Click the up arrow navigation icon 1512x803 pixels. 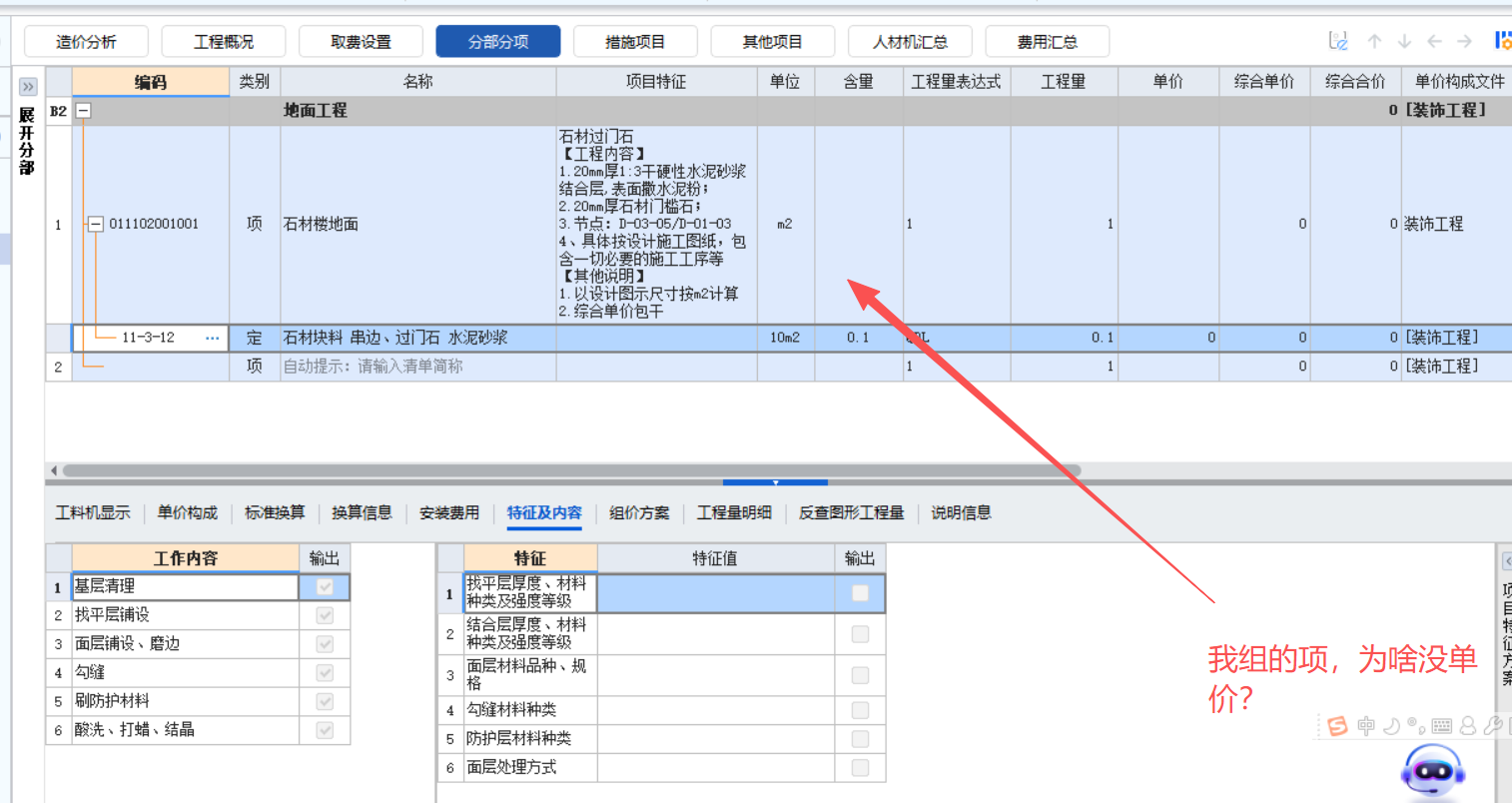[1374, 41]
